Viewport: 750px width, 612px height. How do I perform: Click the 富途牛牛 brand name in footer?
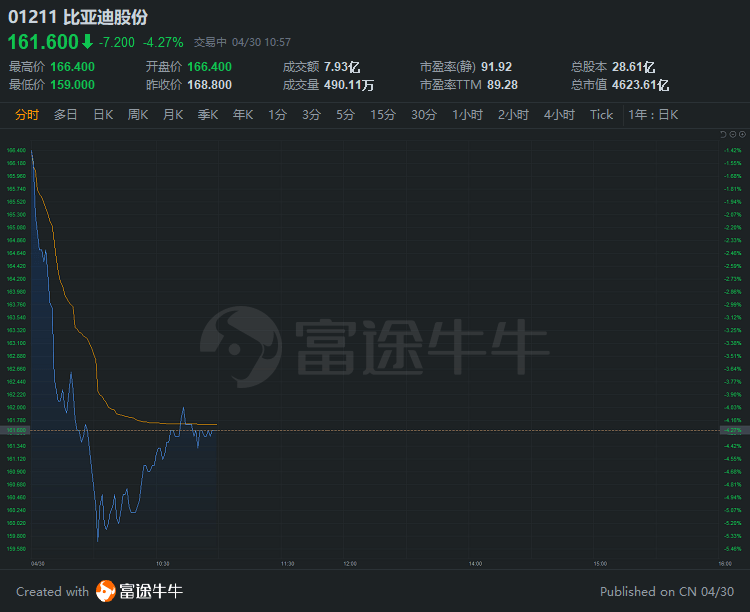click(151, 591)
